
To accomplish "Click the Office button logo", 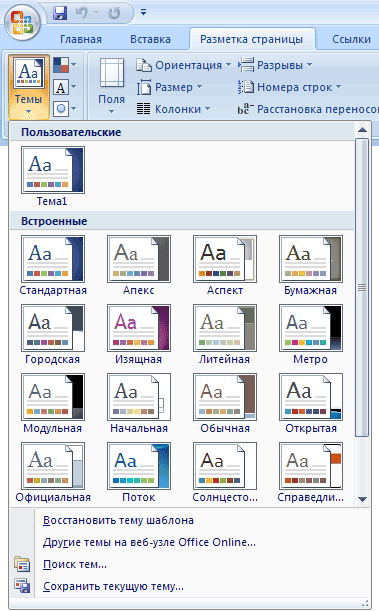I will pyautogui.click(x=22, y=22).
